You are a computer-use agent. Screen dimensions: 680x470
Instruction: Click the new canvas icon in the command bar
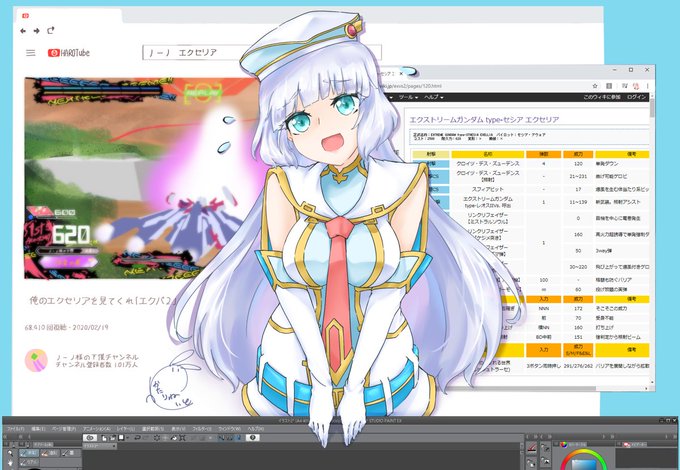pyautogui.click(x=104, y=438)
